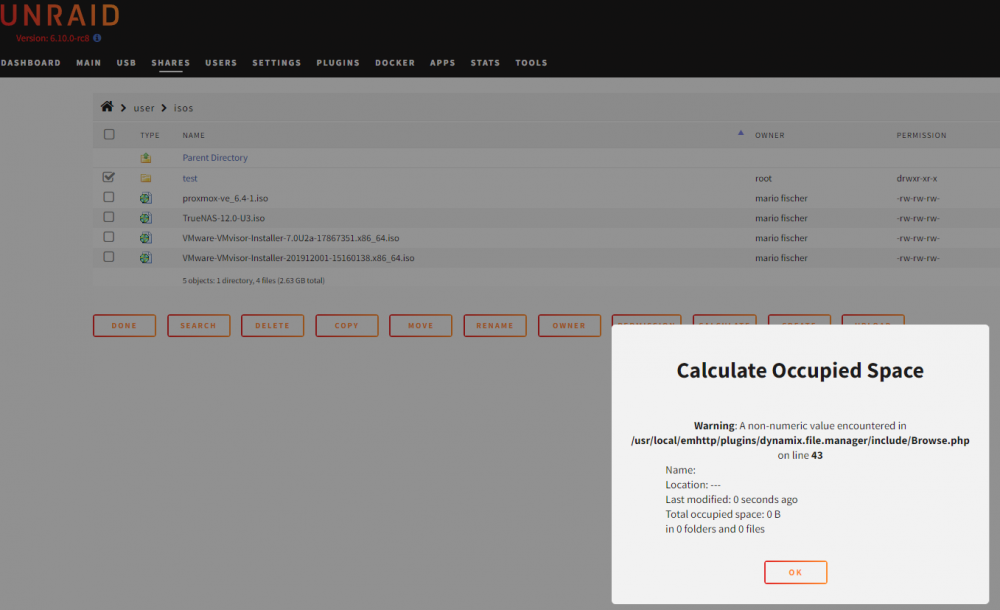
Task: Click the Delete button
Action: coord(272,325)
